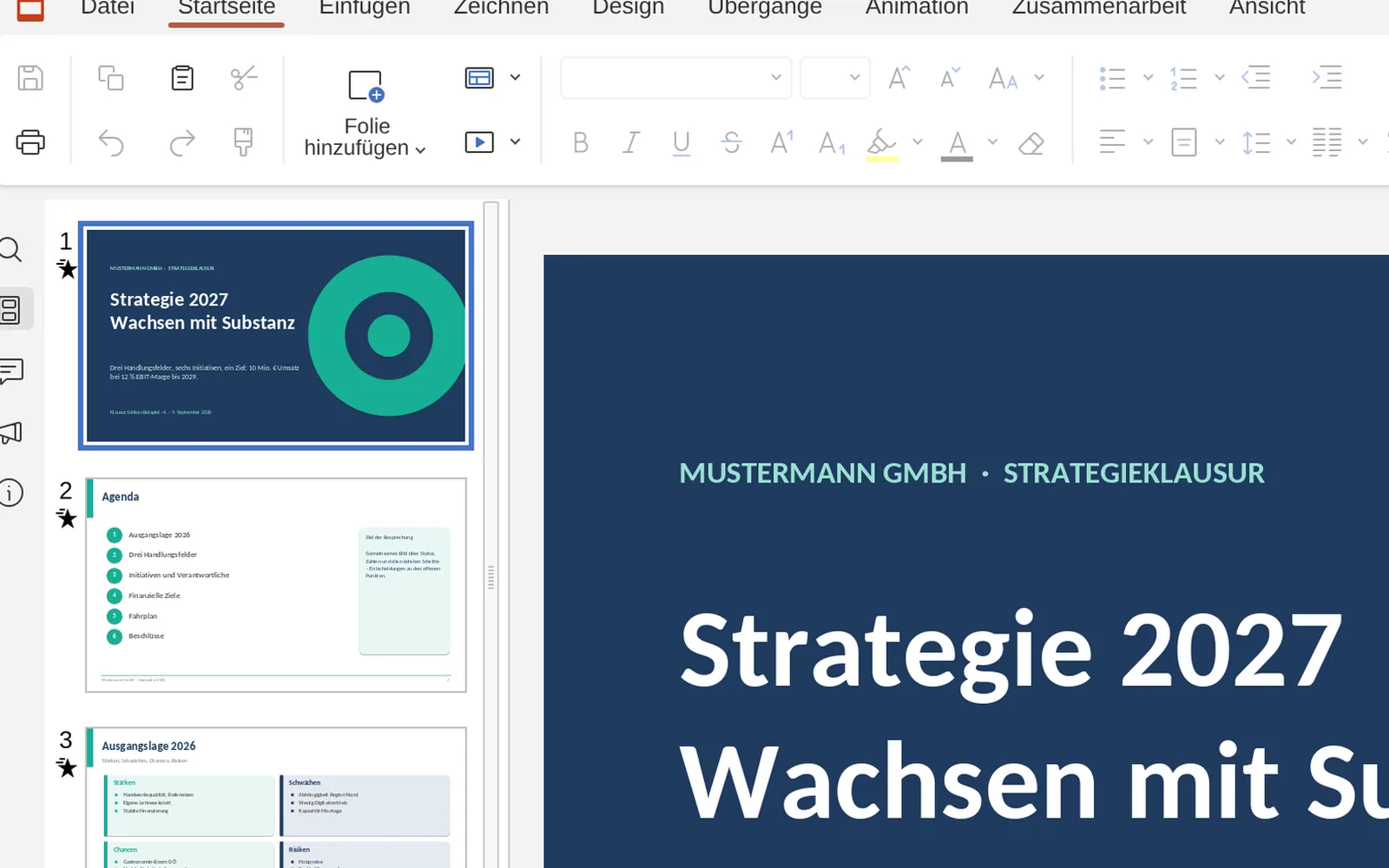Toggle superscript formatting

[782, 142]
